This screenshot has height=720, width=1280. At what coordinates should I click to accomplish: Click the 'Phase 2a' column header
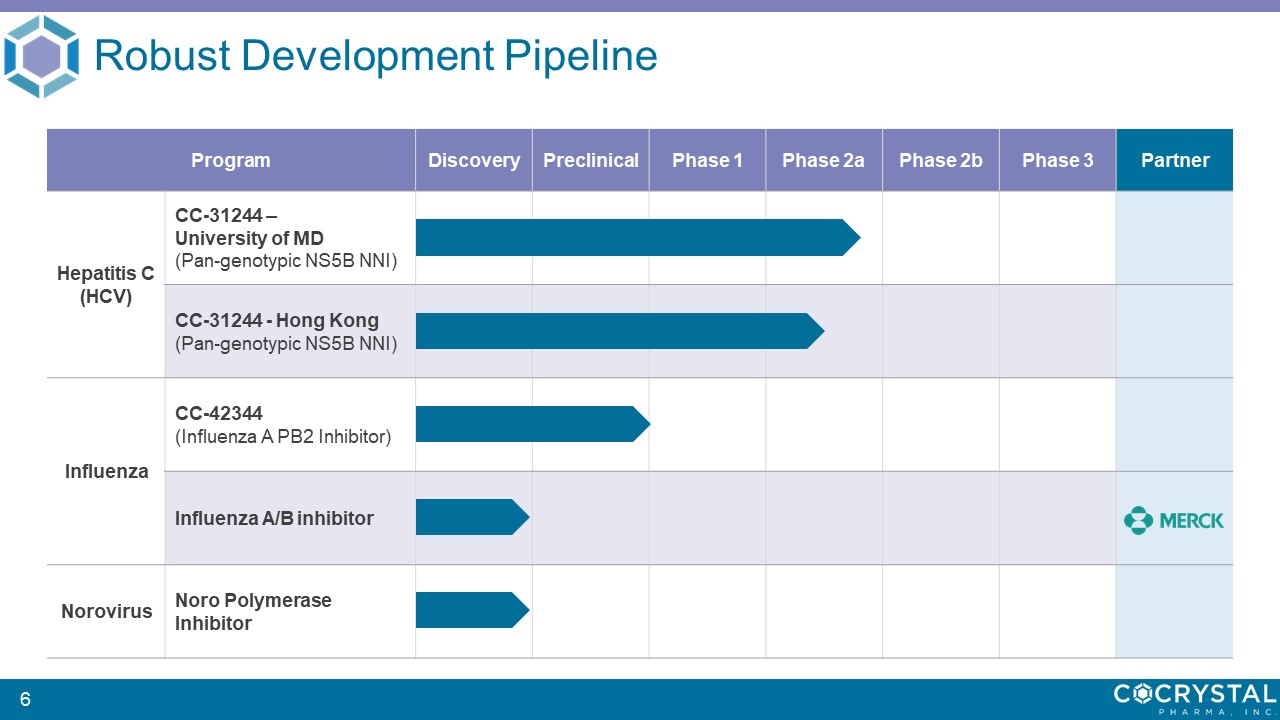click(823, 160)
